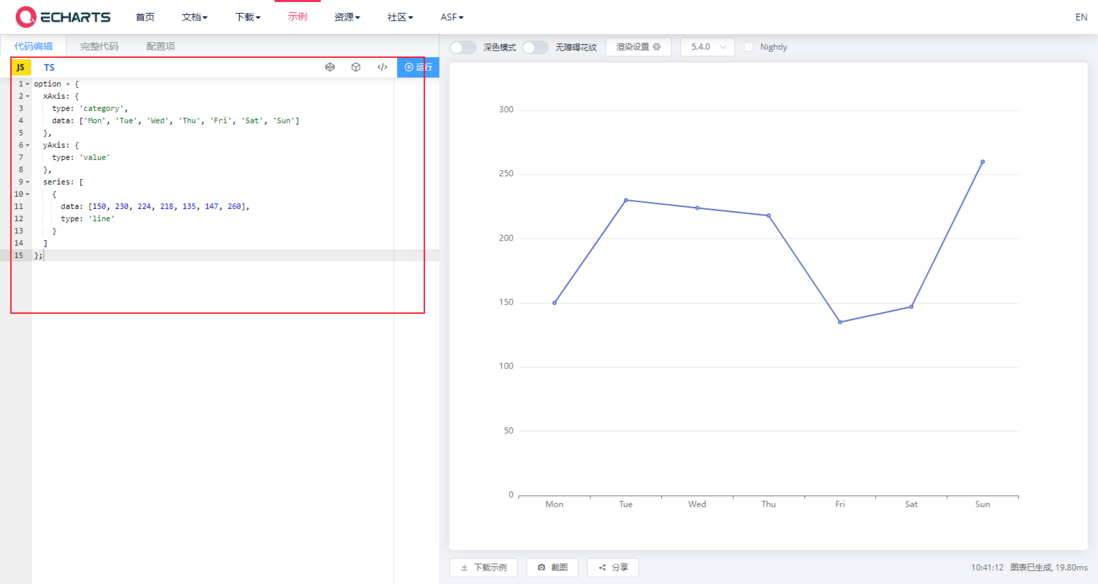Click the Mon data point on the line
This screenshot has width=1098, height=584.
(555, 303)
